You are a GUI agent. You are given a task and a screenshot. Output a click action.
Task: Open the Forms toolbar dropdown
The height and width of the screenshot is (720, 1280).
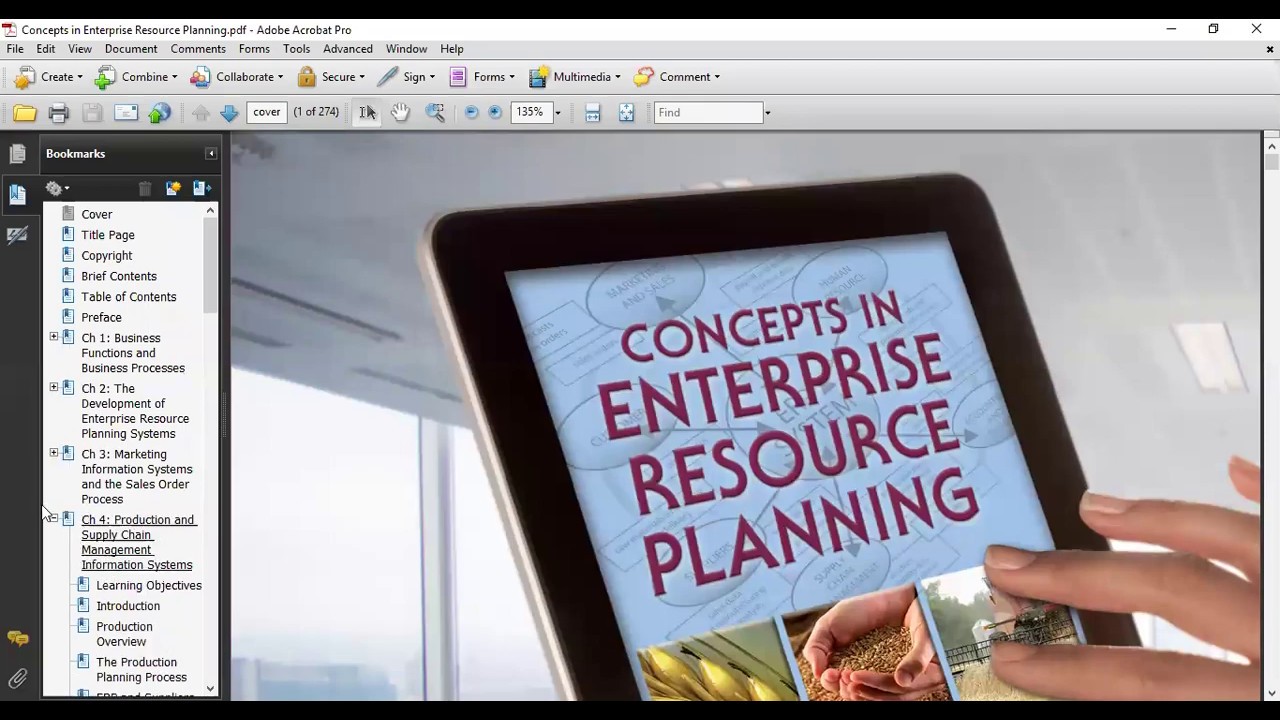click(x=481, y=77)
